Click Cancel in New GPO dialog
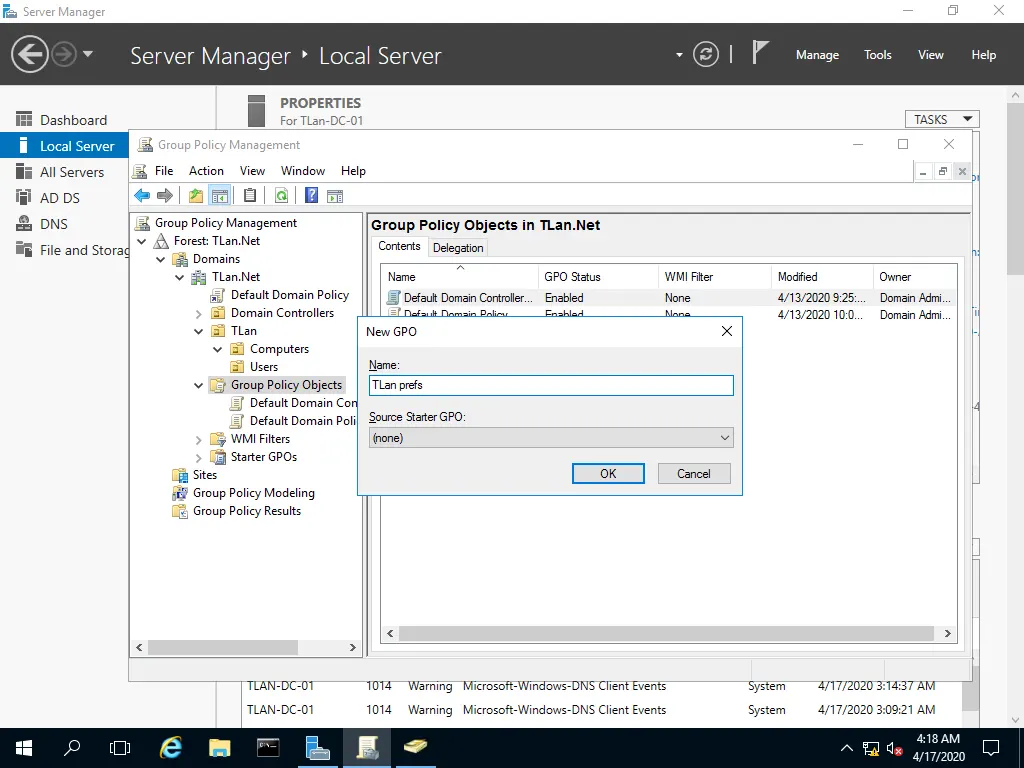This screenshot has width=1024, height=768. click(694, 473)
